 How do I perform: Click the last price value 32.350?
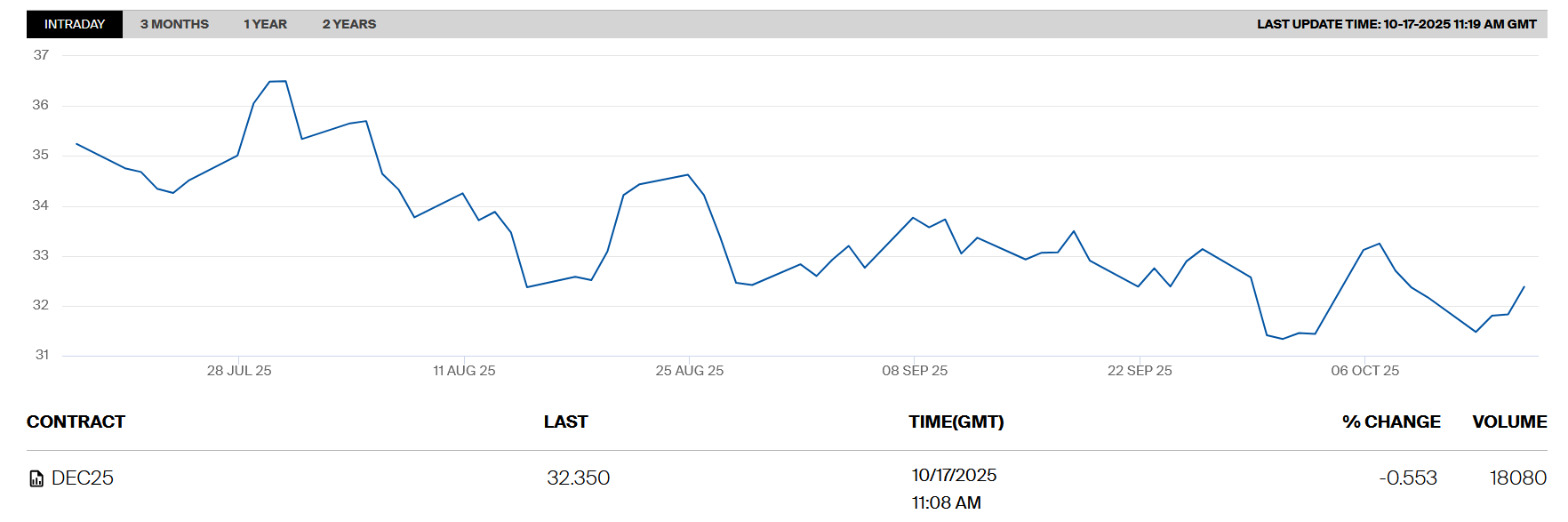tap(578, 478)
